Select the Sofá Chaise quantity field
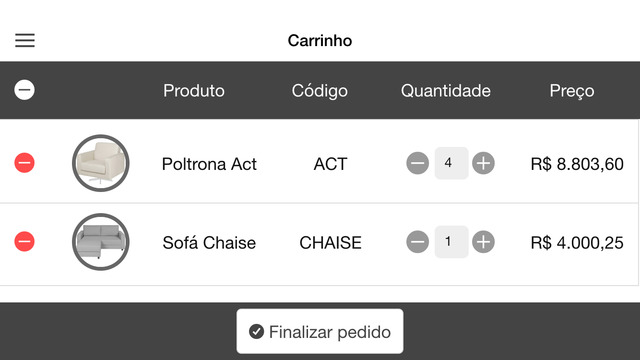The height and width of the screenshot is (360, 640). coord(451,242)
